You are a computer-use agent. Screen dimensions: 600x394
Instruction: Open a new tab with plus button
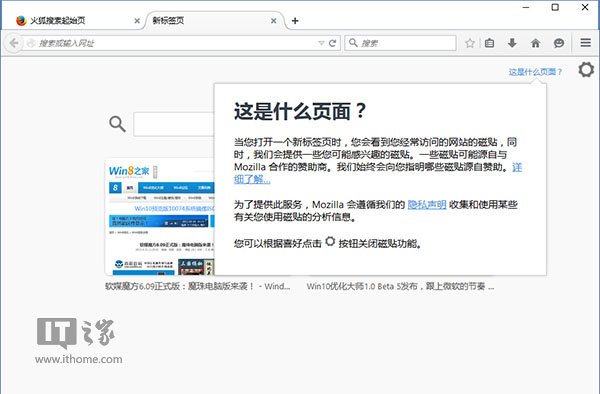pyautogui.click(x=295, y=21)
